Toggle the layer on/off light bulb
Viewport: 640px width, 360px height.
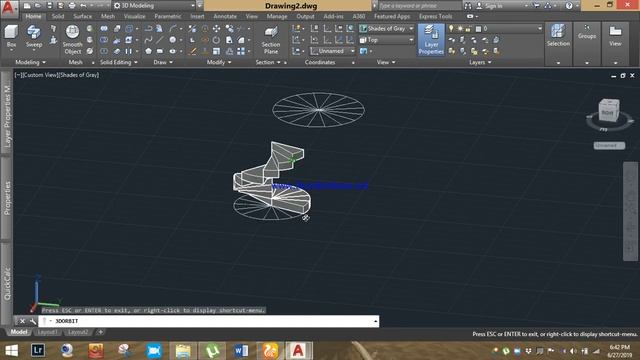coord(451,29)
